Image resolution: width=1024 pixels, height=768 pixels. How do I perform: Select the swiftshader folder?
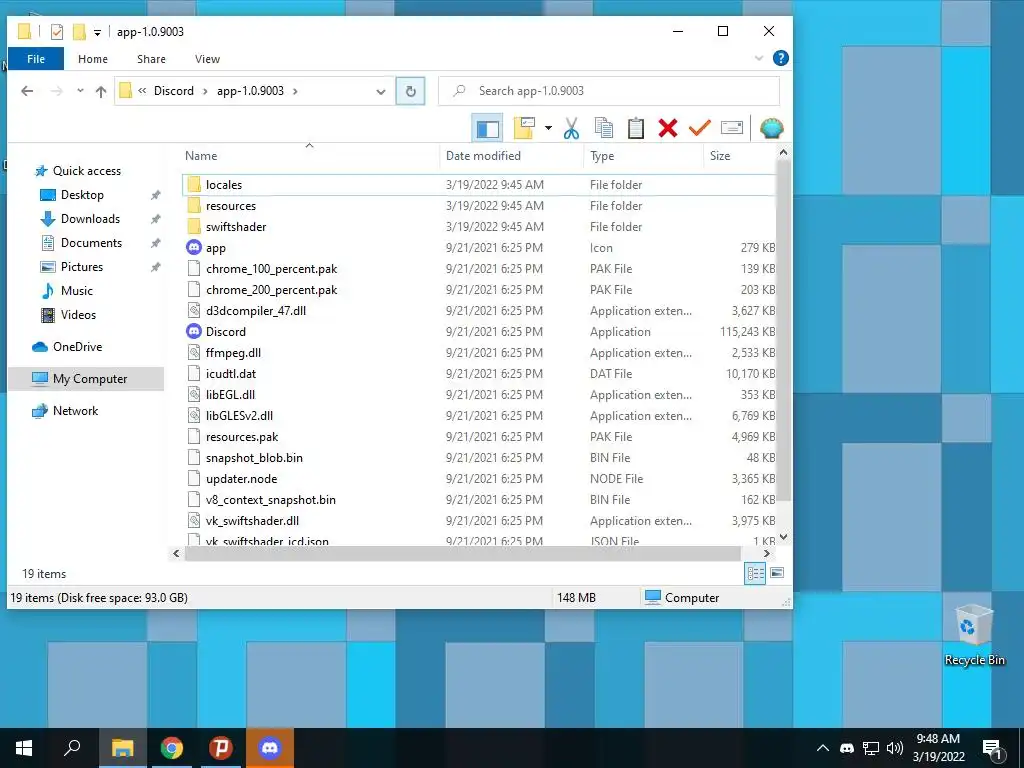tap(479, 227)
